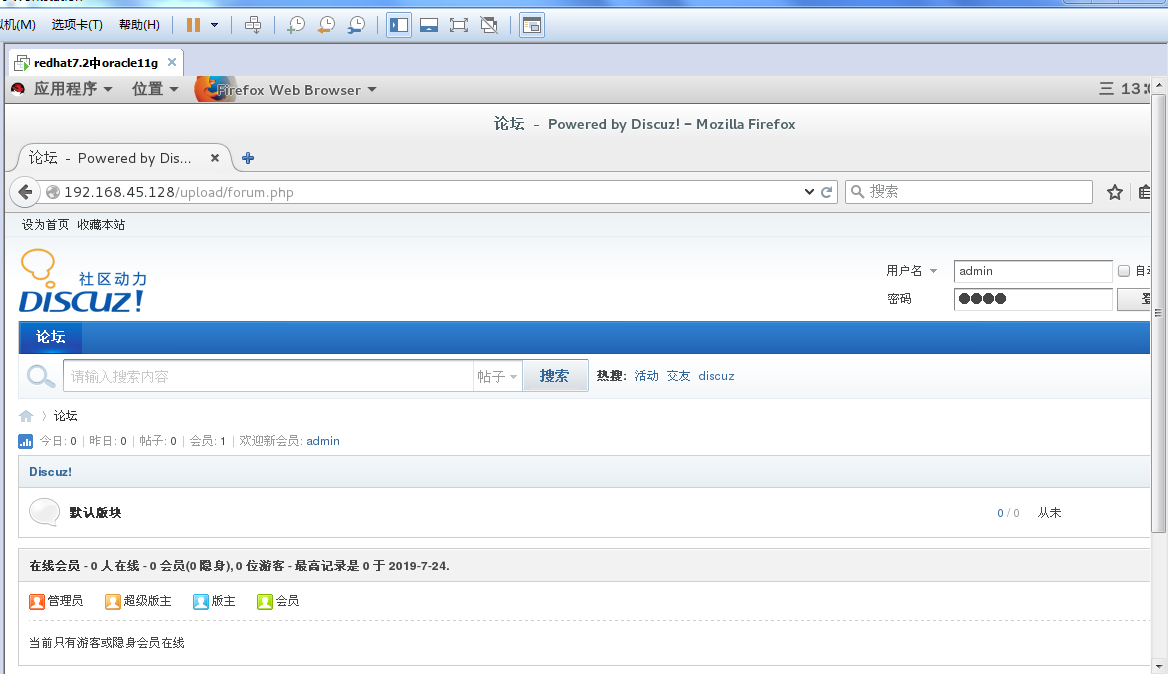
Task: Toggle the thumbnail bar view
Action: [x=429, y=25]
